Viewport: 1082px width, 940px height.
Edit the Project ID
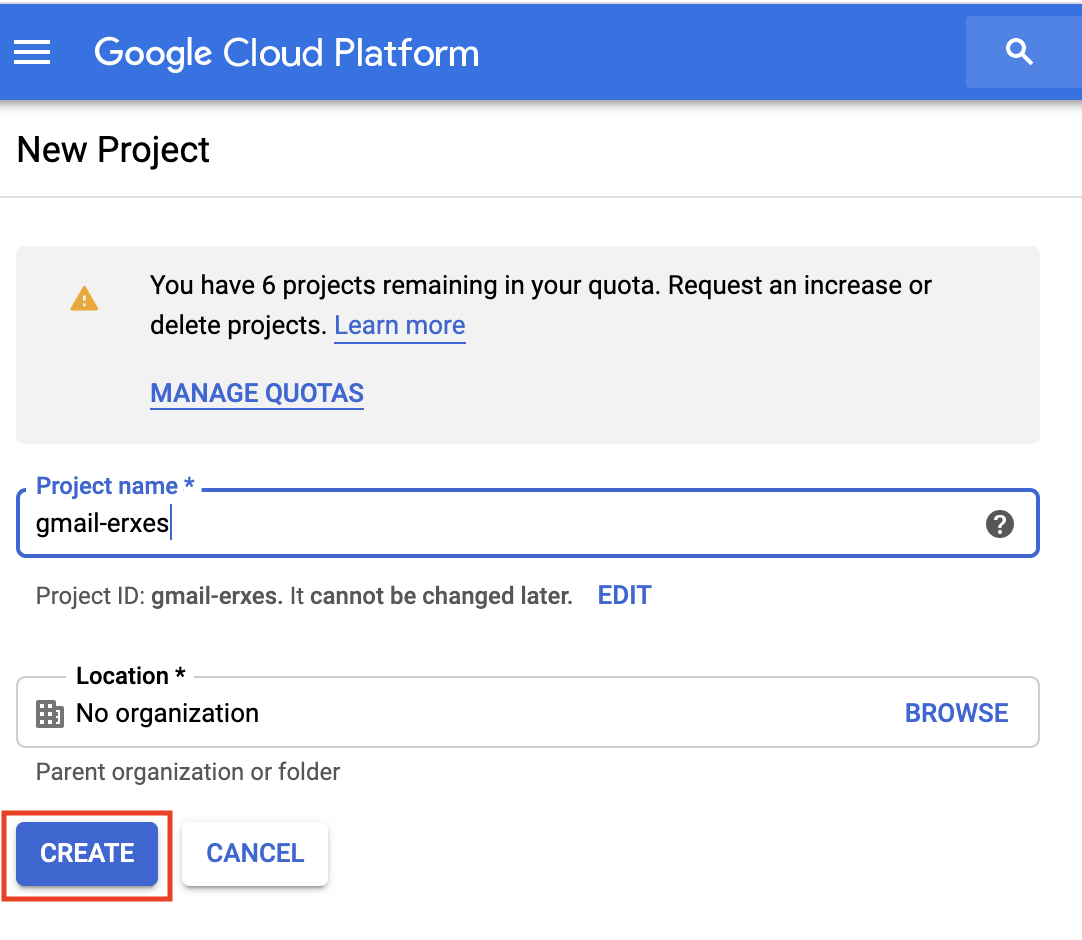(x=624, y=596)
